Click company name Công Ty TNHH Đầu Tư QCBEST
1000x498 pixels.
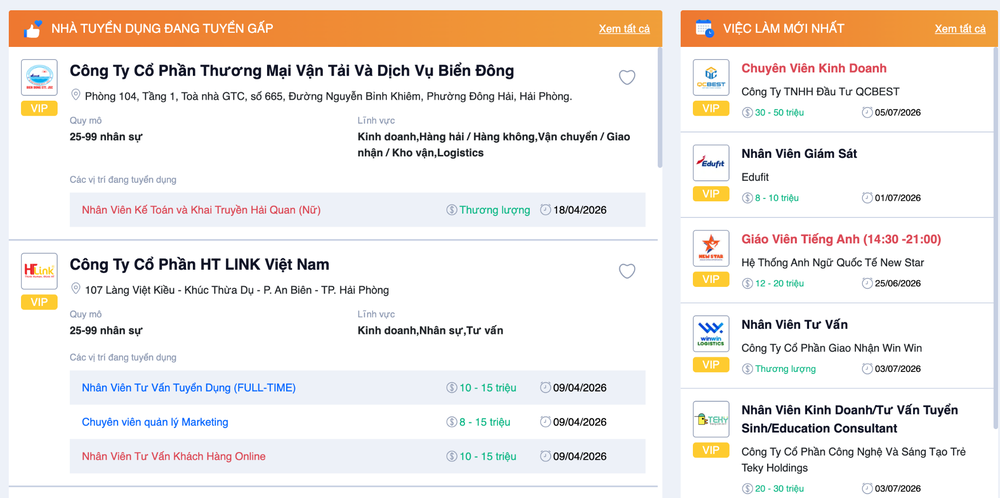point(821,92)
